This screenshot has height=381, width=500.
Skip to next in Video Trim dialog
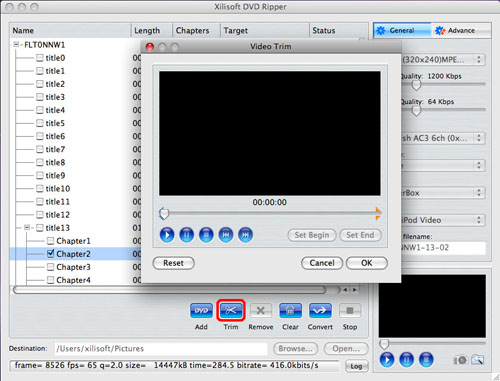click(x=246, y=235)
